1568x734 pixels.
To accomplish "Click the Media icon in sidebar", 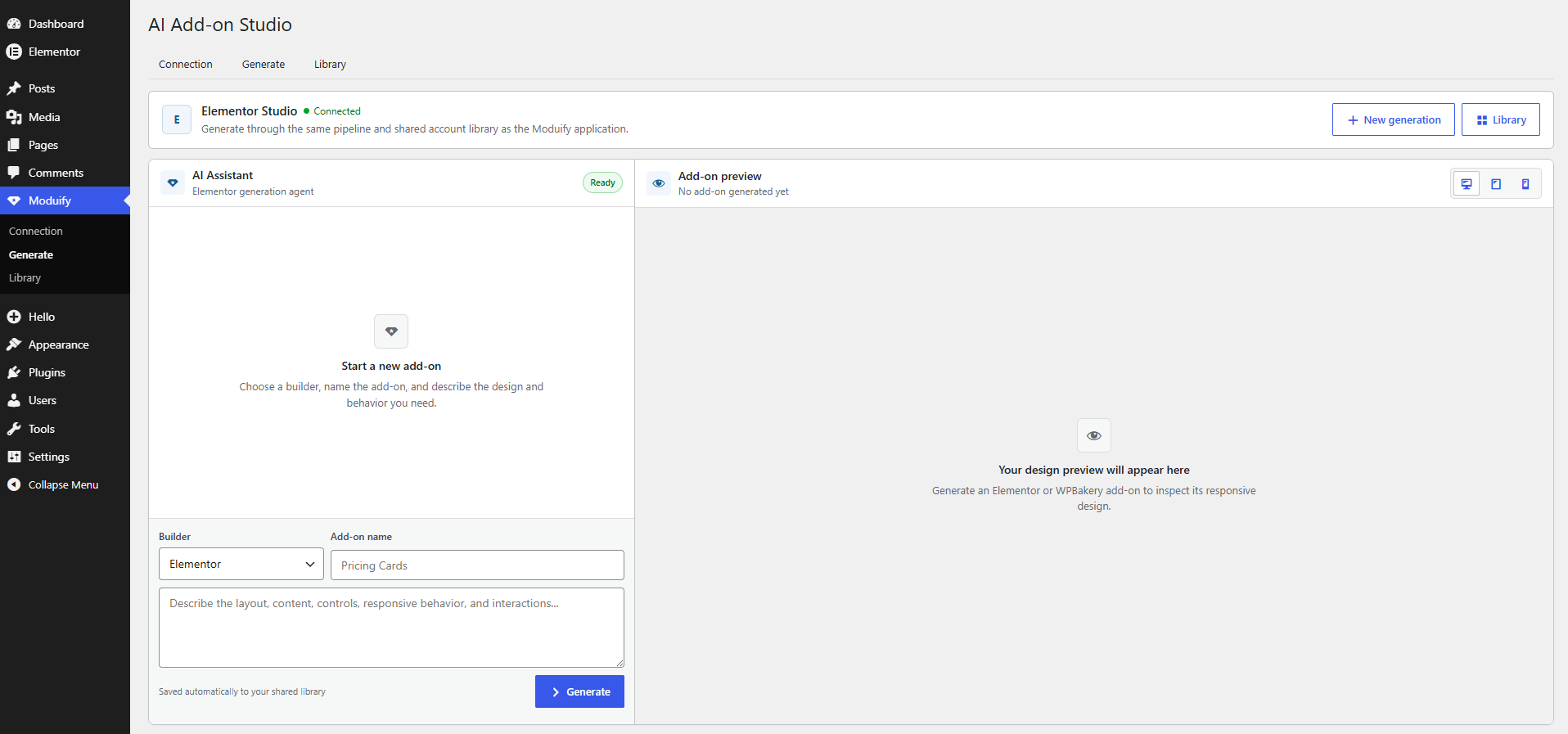I will coord(14,117).
